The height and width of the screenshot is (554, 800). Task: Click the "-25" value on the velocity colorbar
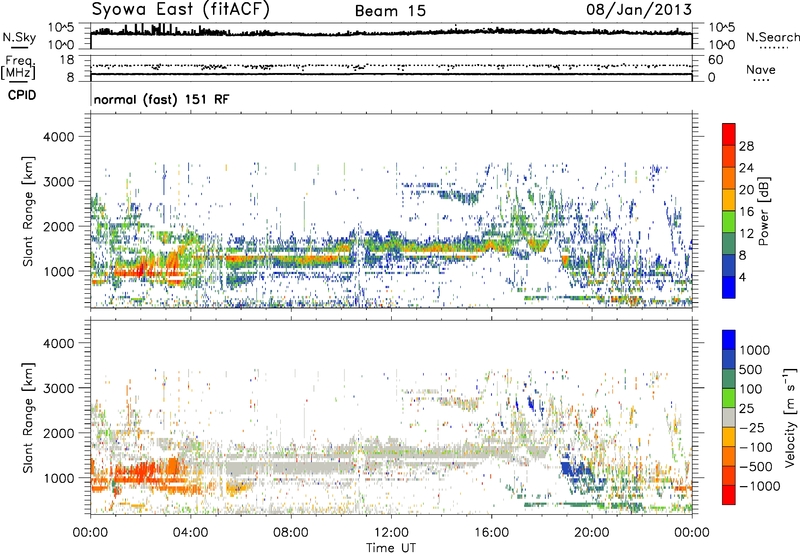point(752,428)
